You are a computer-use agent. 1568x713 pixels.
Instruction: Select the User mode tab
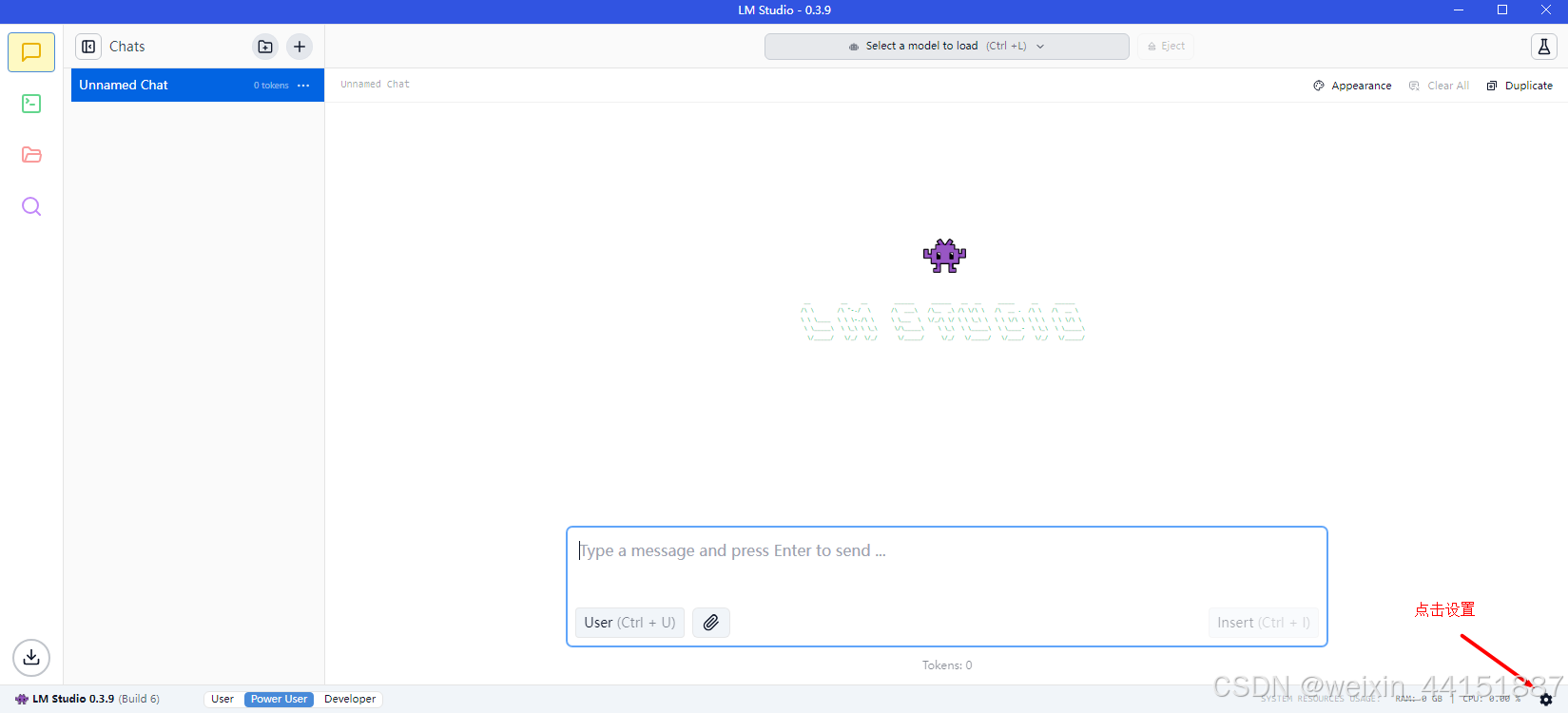point(223,699)
